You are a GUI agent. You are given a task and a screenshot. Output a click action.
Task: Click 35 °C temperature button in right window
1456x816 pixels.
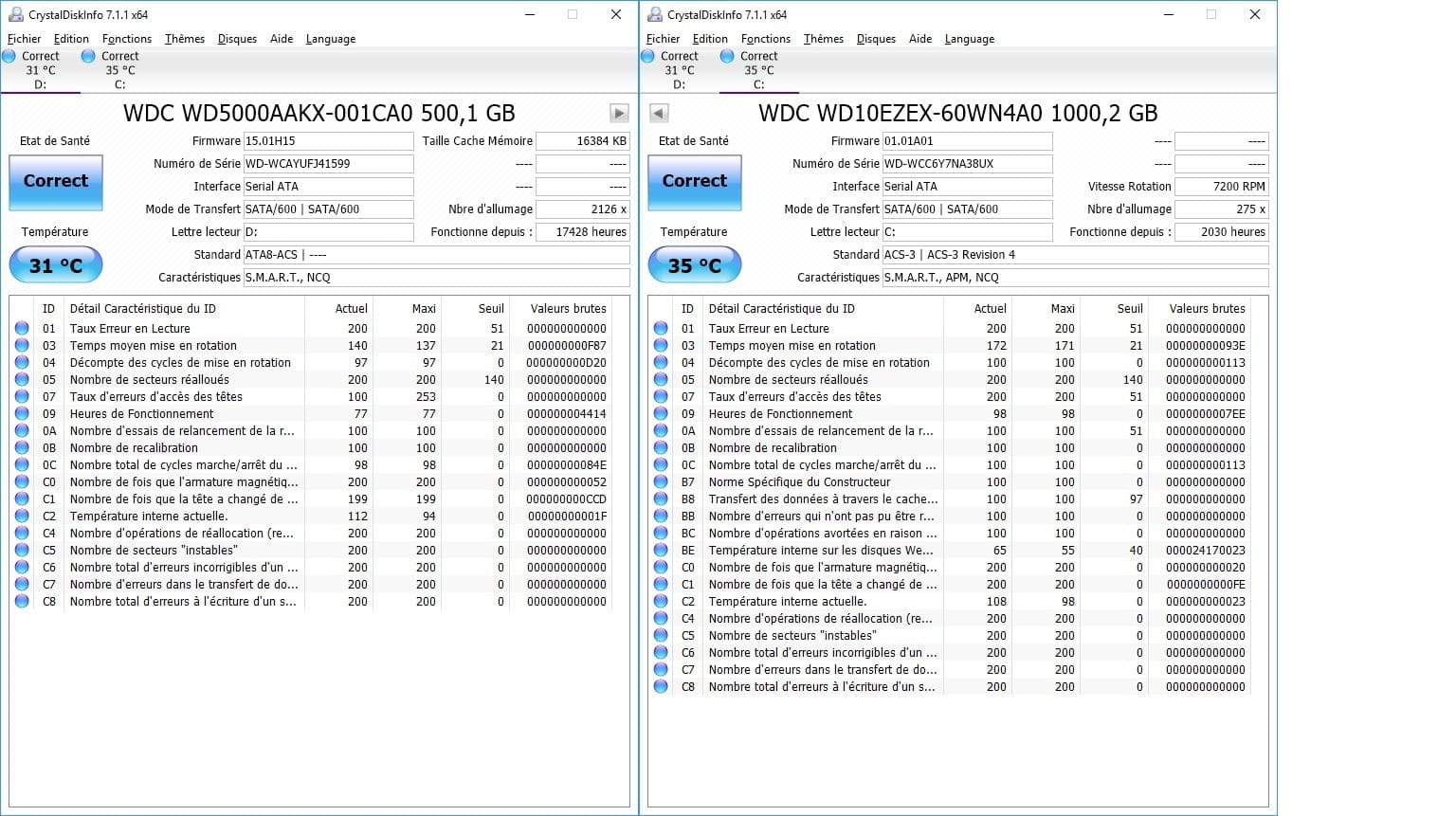(x=695, y=265)
